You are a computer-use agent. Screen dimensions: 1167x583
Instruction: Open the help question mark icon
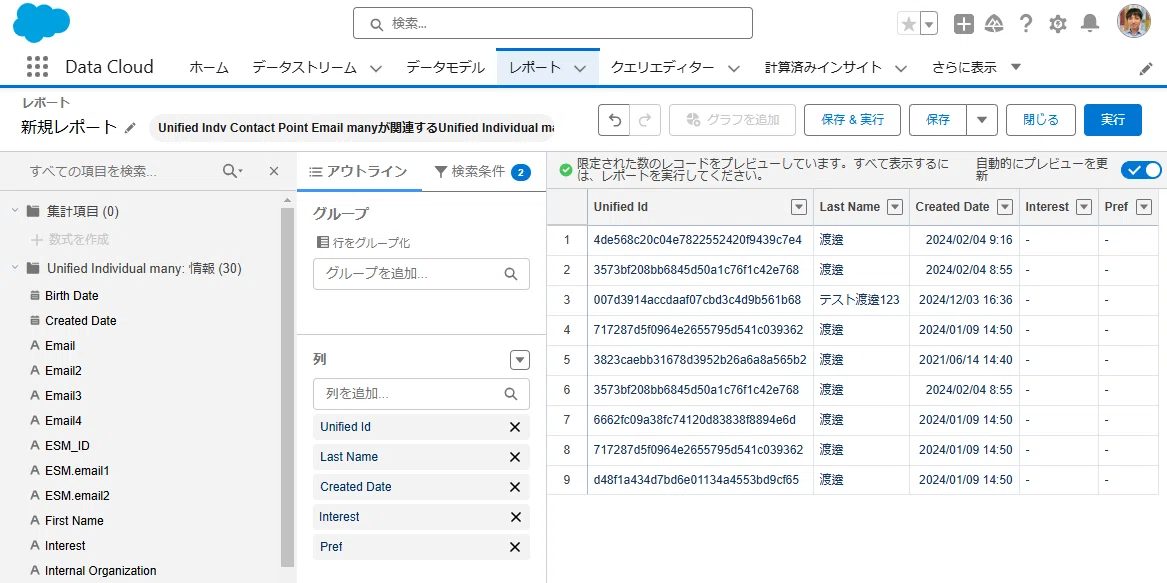pyautogui.click(x=1026, y=24)
